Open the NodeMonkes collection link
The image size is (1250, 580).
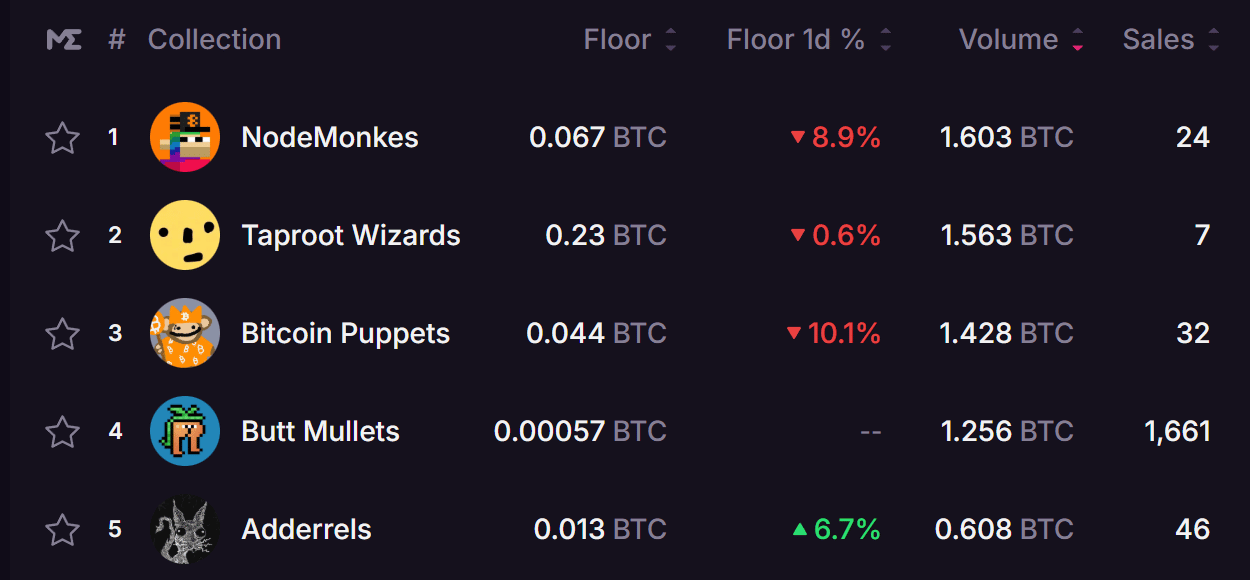(x=330, y=137)
